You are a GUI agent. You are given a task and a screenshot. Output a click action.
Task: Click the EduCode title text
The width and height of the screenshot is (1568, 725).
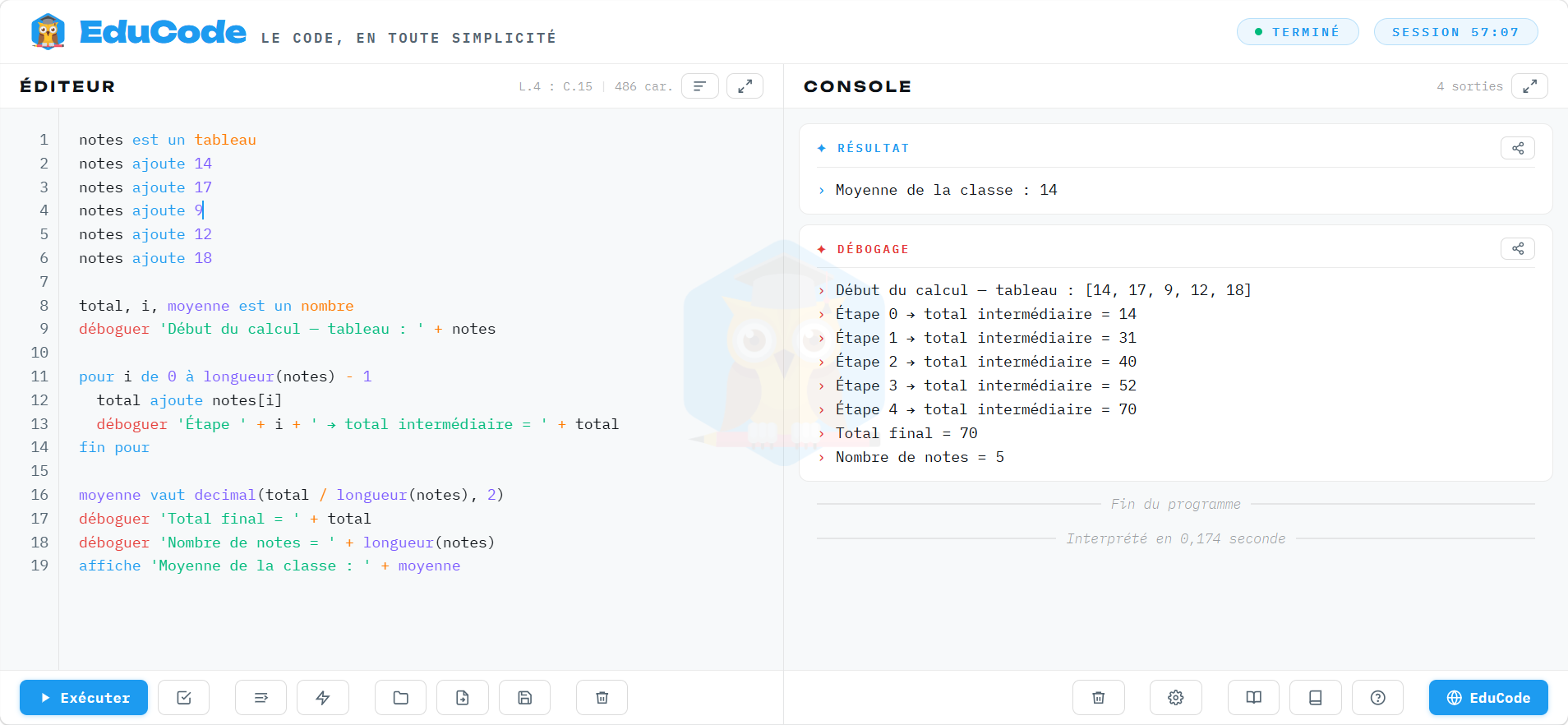pyautogui.click(x=163, y=32)
